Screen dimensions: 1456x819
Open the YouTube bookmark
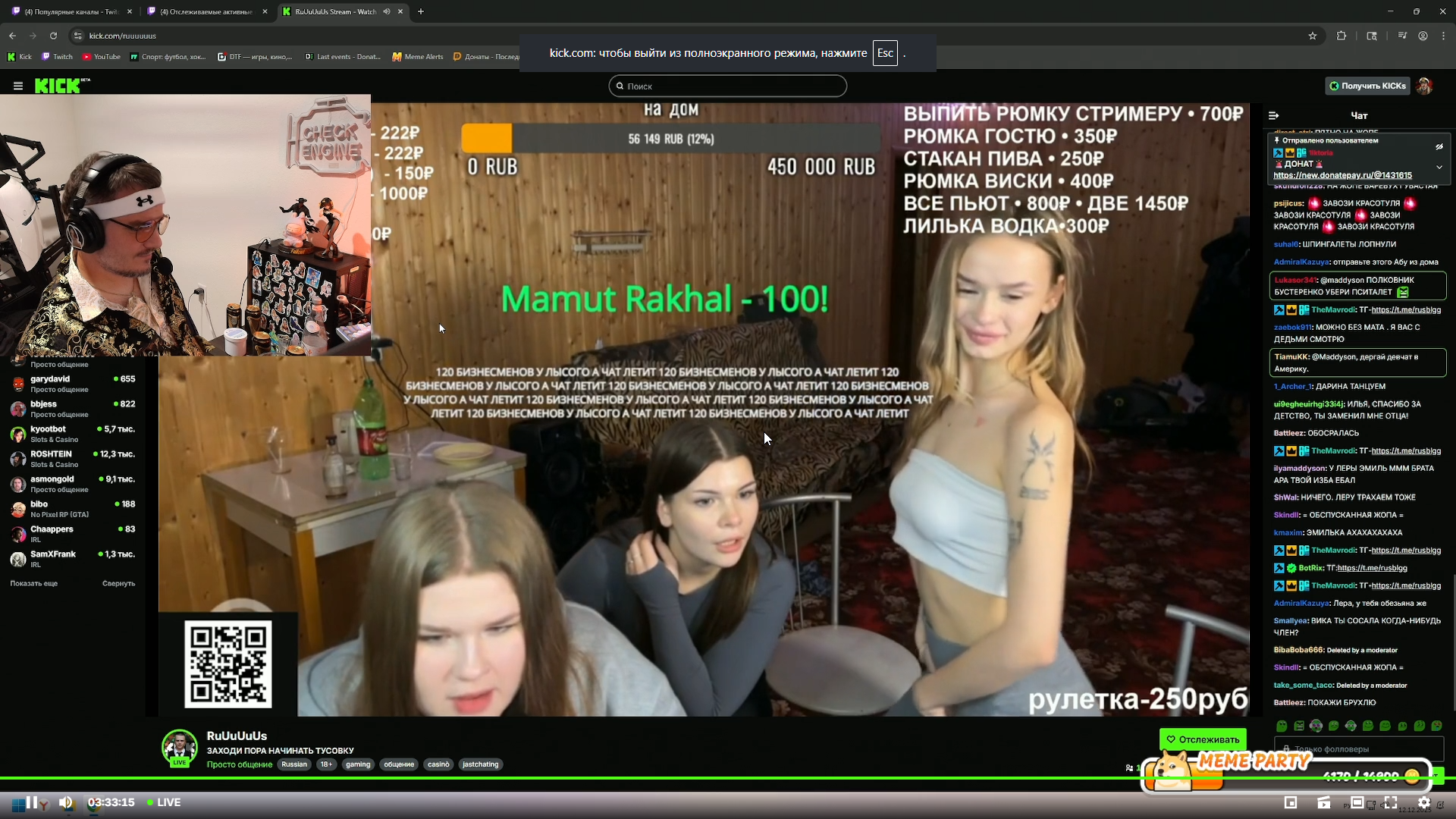pyautogui.click(x=102, y=57)
